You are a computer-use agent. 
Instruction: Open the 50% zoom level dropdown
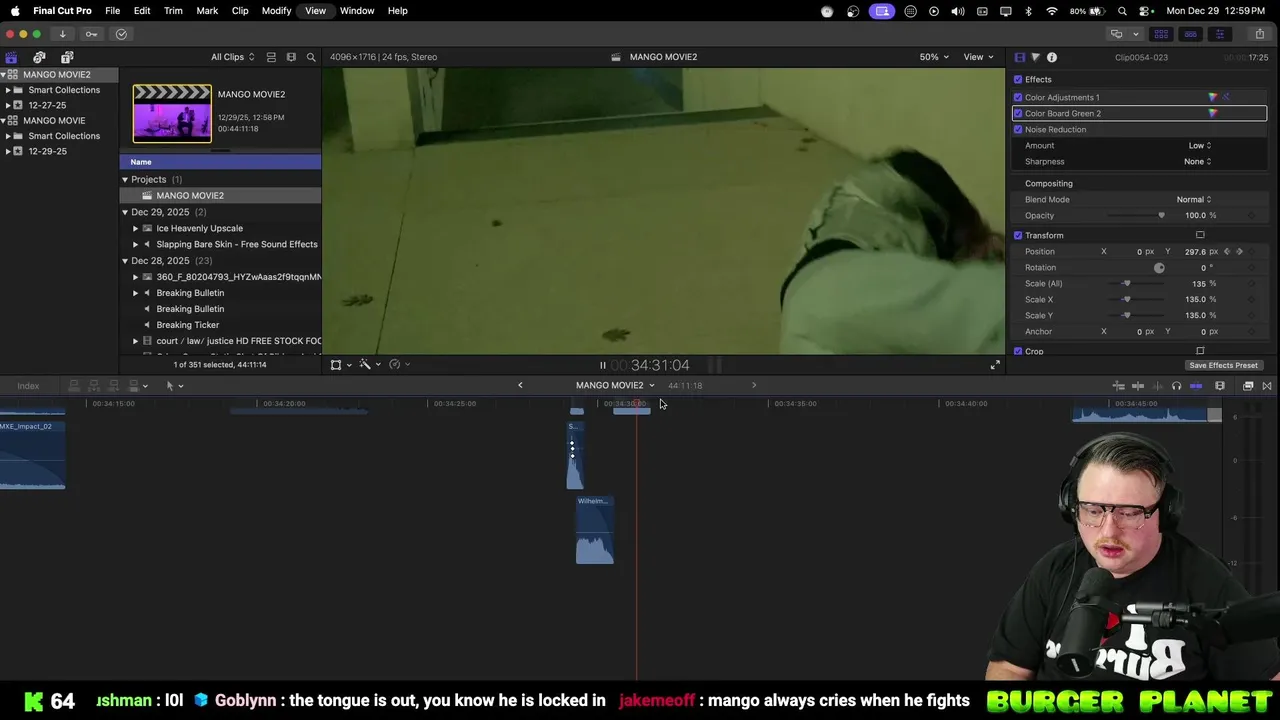click(x=934, y=57)
